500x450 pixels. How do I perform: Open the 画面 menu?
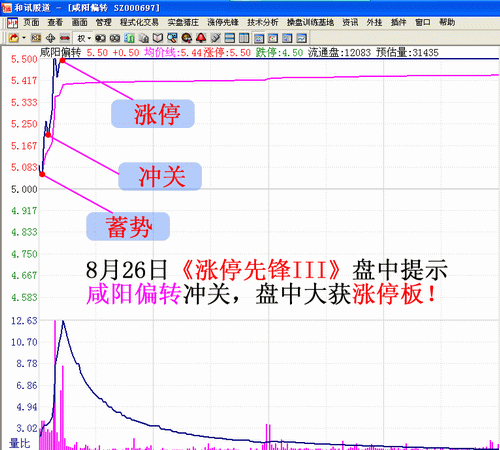[80, 22]
